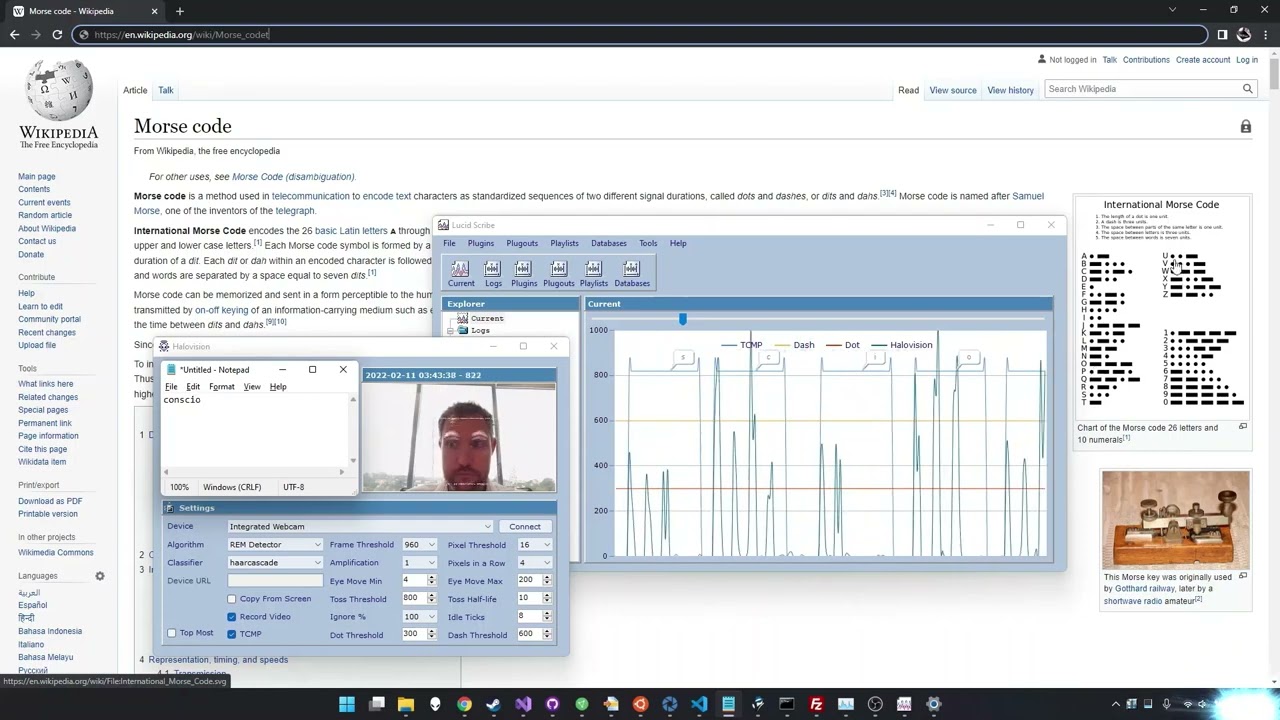This screenshot has width=1280, height=720.
Task: Open the Format menu in Notepad
Action: click(x=222, y=387)
